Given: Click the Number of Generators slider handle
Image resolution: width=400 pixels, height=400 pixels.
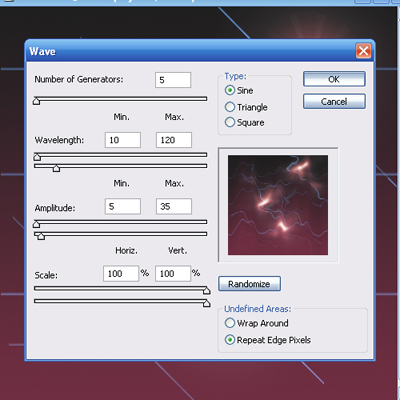Looking at the screenshot, I should pos(37,101).
